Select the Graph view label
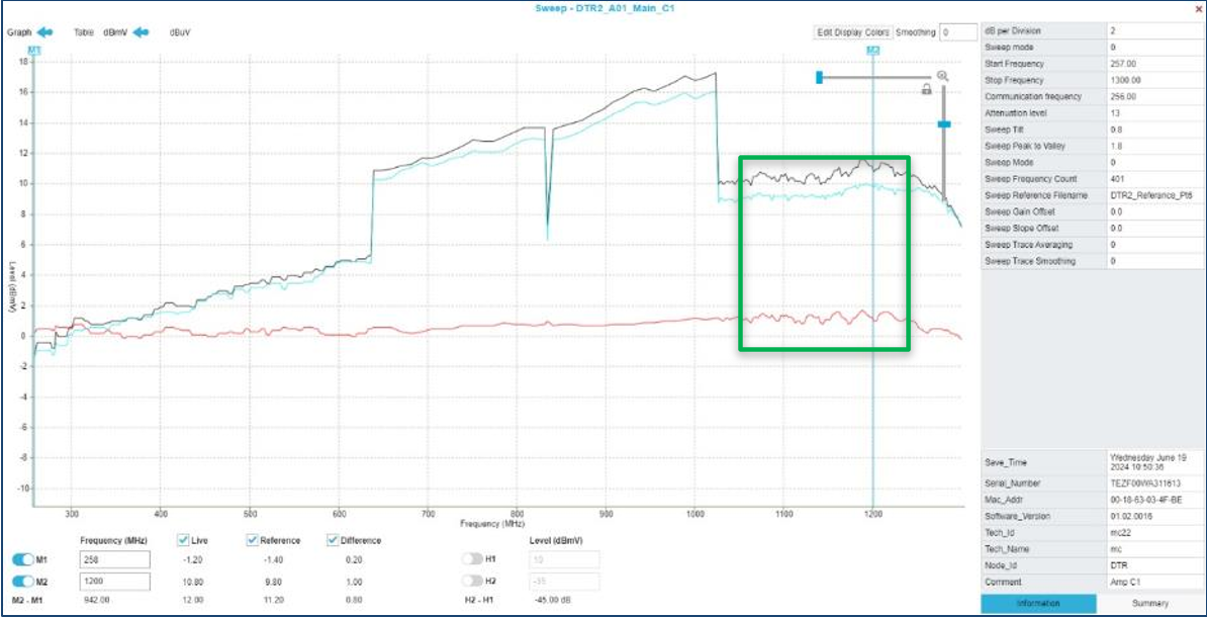1207x617 pixels. 19,32
